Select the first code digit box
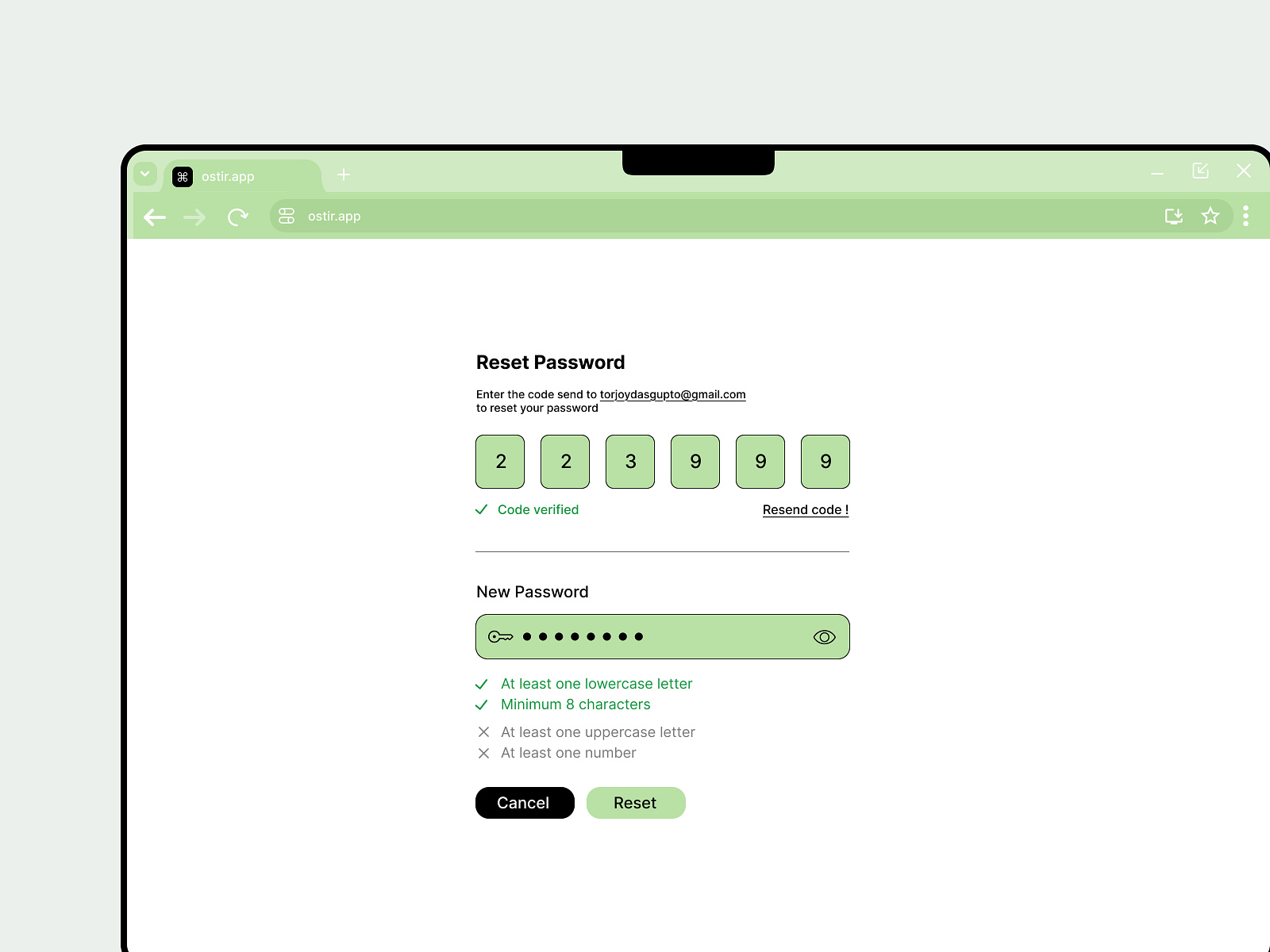 tap(500, 462)
